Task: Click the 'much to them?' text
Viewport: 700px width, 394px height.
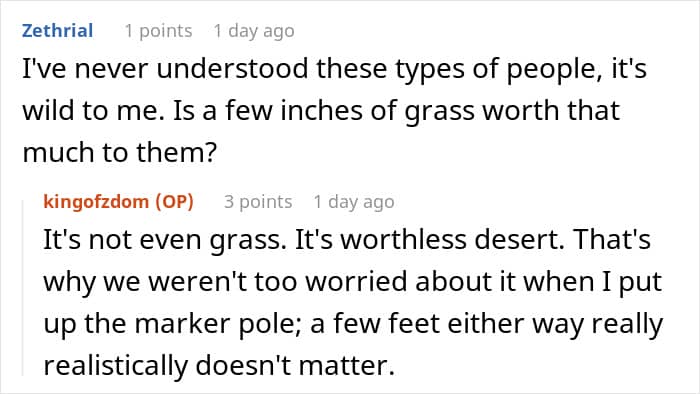Action: (x=120, y=153)
